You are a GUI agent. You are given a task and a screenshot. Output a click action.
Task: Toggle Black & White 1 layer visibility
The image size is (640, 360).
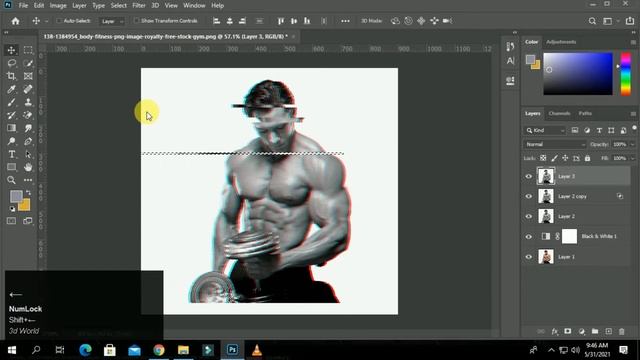(529, 236)
